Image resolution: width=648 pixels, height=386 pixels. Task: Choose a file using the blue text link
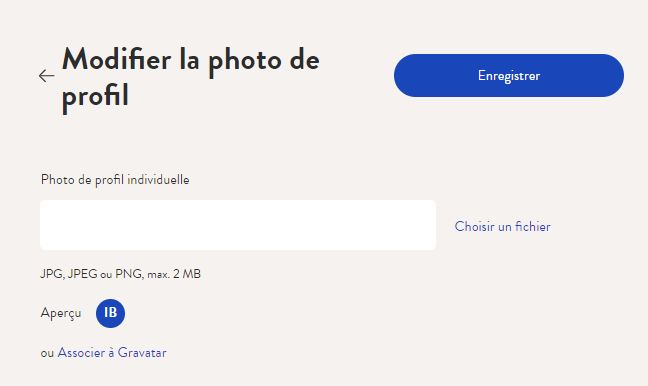click(503, 226)
